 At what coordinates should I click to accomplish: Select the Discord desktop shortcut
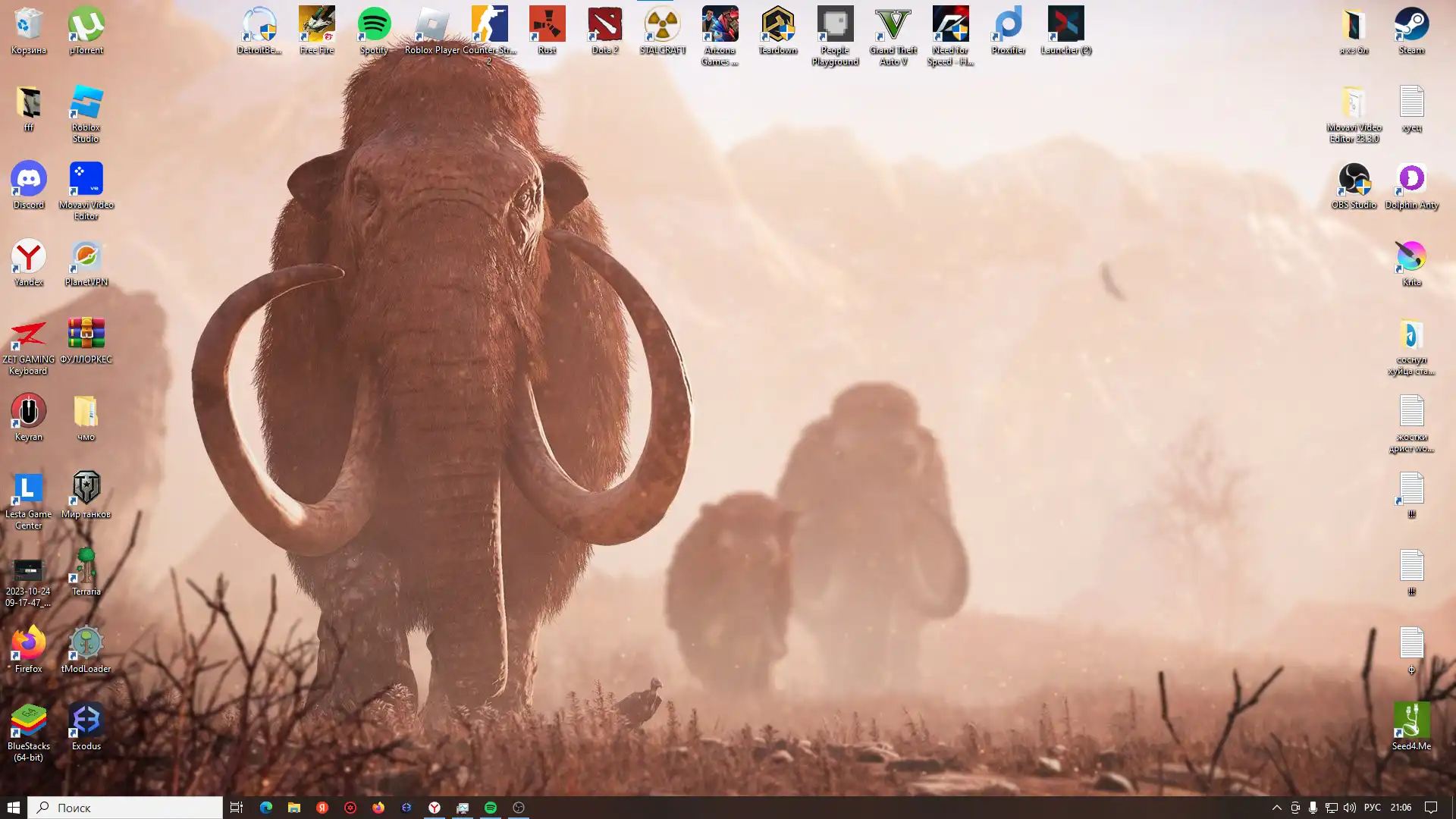click(28, 186)
